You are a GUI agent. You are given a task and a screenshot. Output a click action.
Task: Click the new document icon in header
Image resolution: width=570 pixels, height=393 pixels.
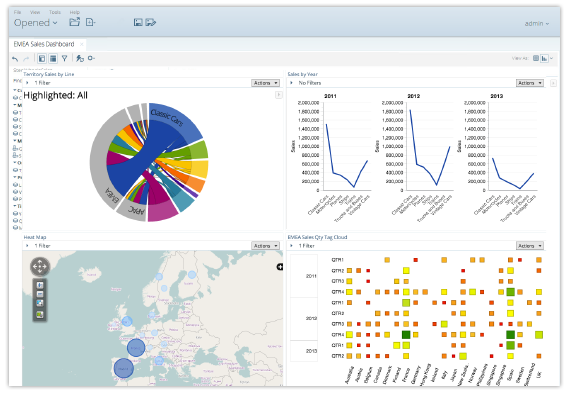click(x=91, y=22)
